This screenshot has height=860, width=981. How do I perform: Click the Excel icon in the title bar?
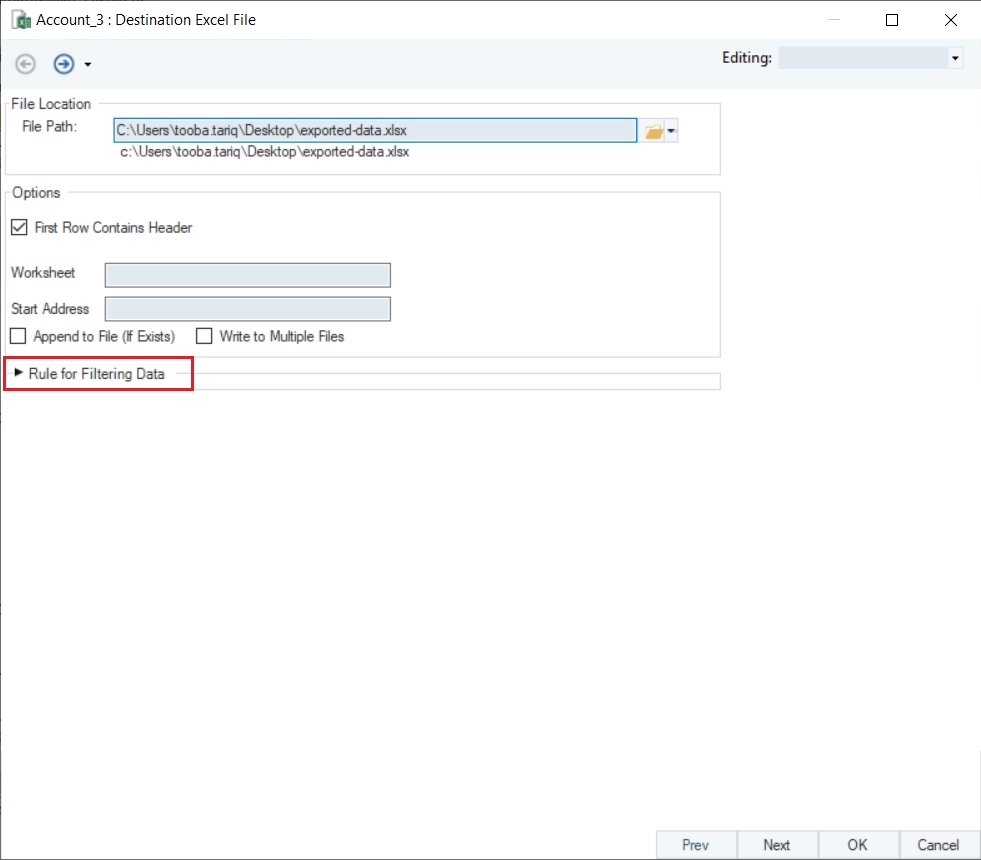click(20, 19)
